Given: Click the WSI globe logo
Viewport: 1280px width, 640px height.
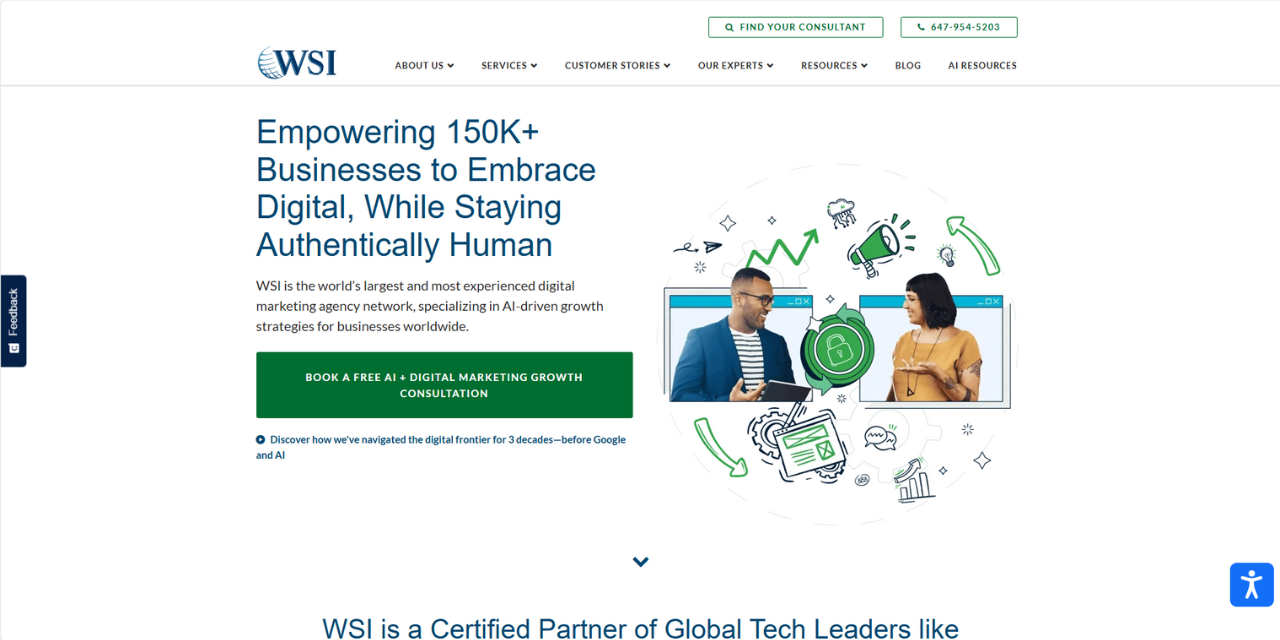Looking at the screenshot, I should [297, 63].
